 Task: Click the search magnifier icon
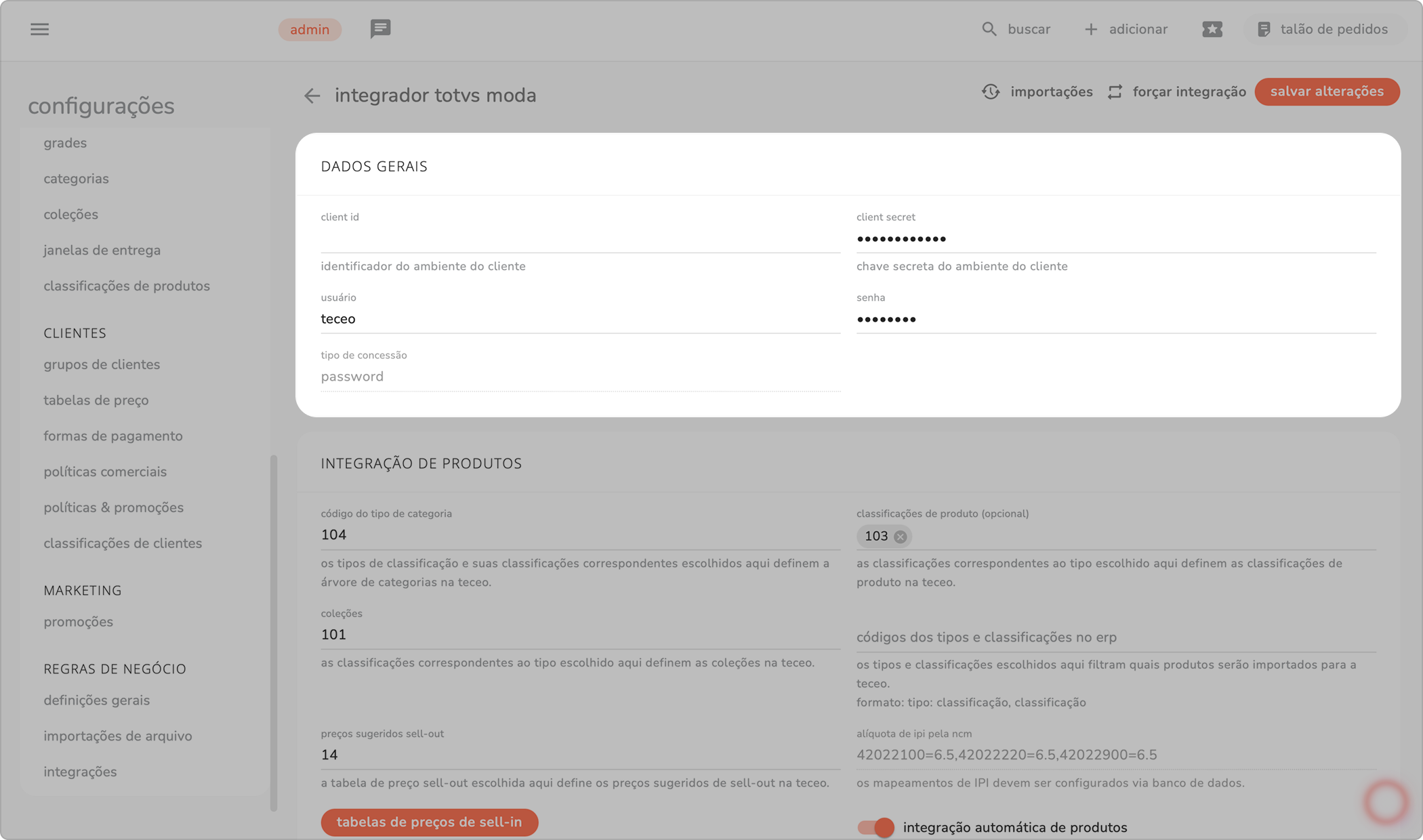click(989, 29)
